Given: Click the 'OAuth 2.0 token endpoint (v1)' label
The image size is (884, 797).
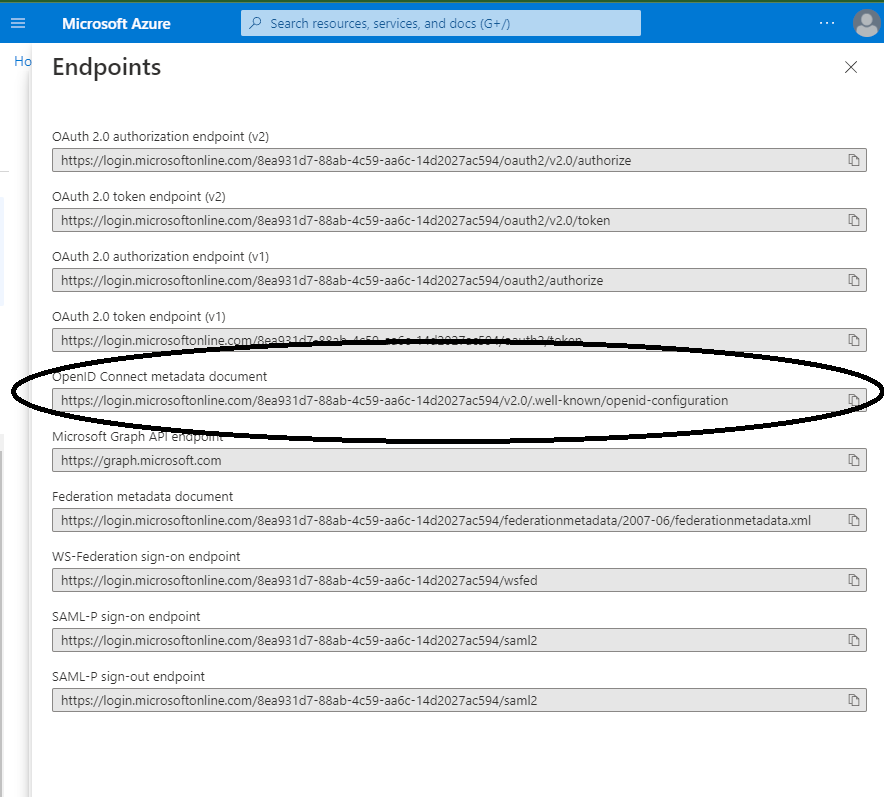Looking at the screenshot, I should 139,316.
